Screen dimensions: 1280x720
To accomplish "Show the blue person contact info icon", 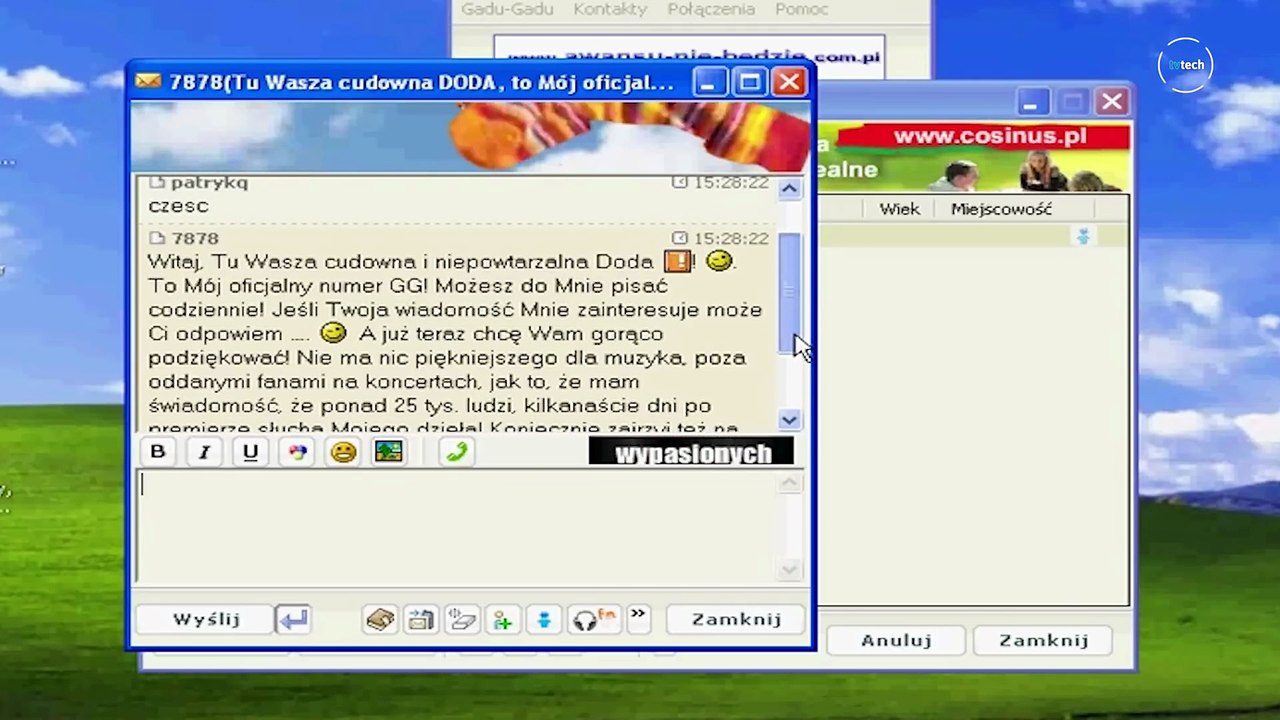I will [x=544, y=620].
